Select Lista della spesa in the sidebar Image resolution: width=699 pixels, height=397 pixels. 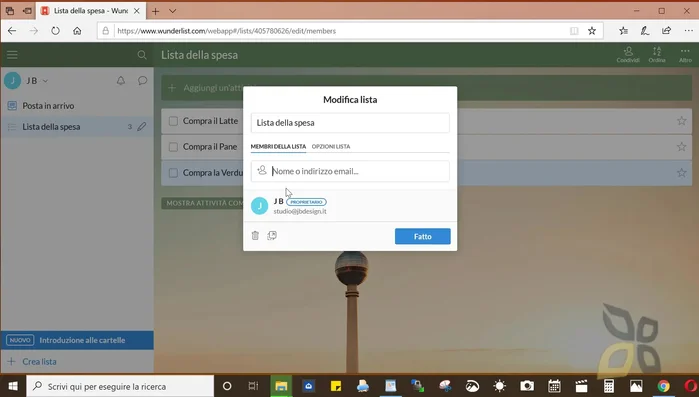coord(77,127)
